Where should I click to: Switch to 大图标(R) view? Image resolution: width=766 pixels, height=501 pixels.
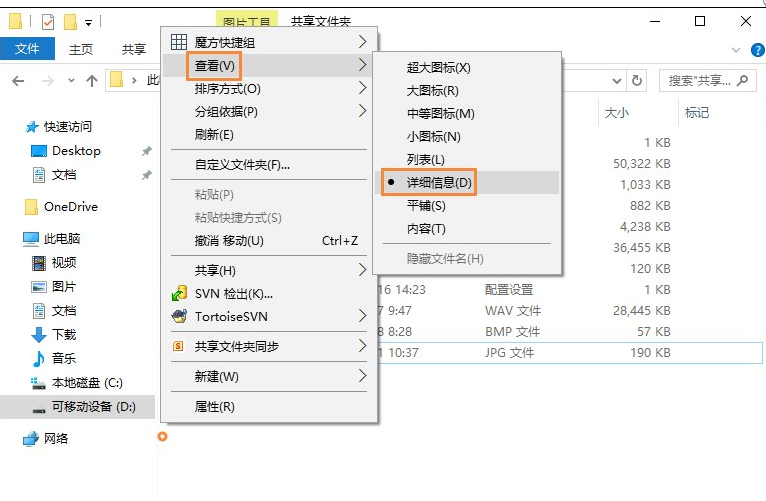[x=432, y=90]
